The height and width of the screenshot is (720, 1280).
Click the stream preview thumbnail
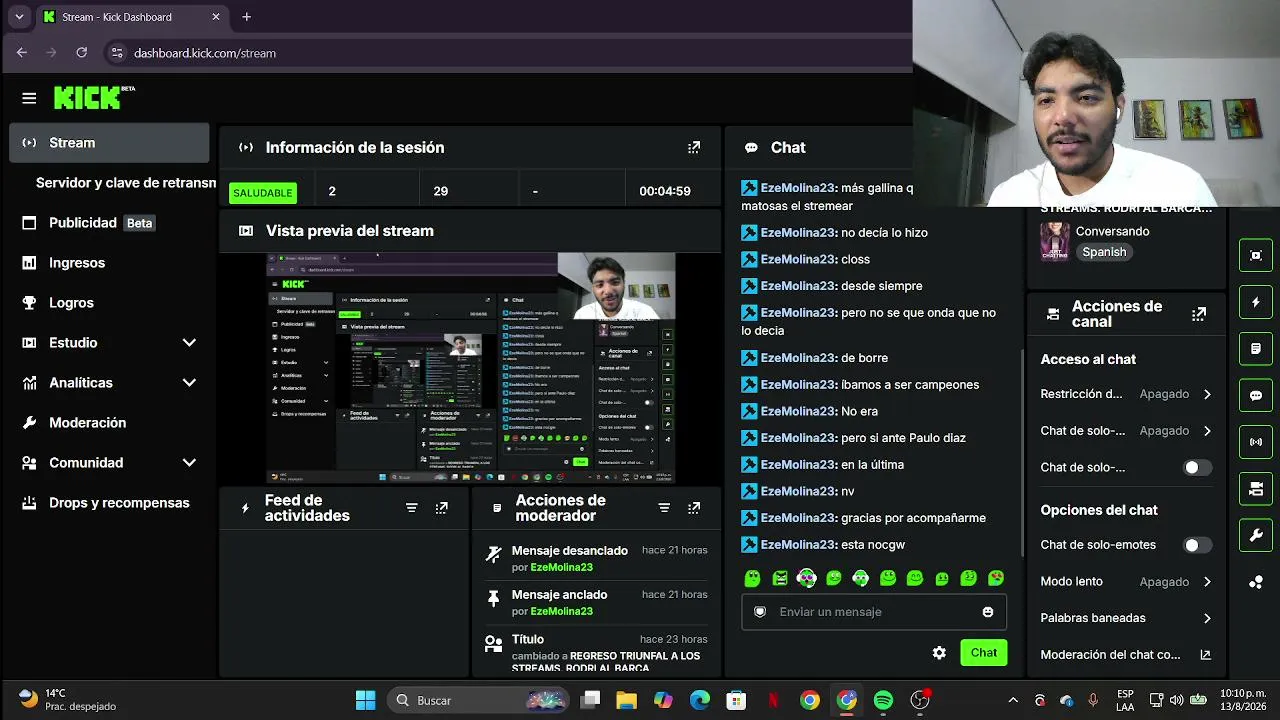click(x=471, y=368)
